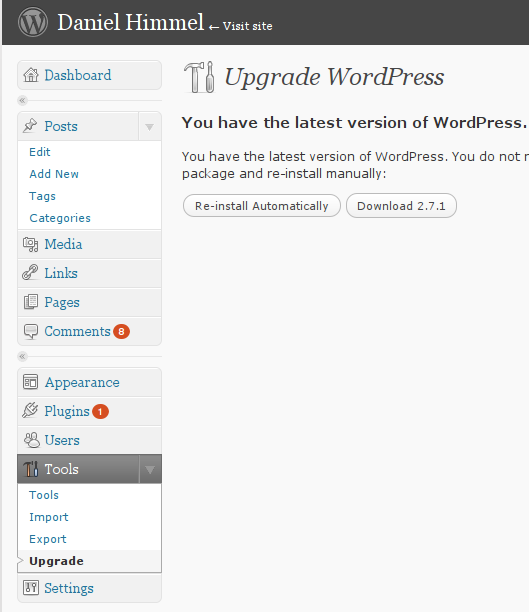Open the Pages section

tap(89, 302)
